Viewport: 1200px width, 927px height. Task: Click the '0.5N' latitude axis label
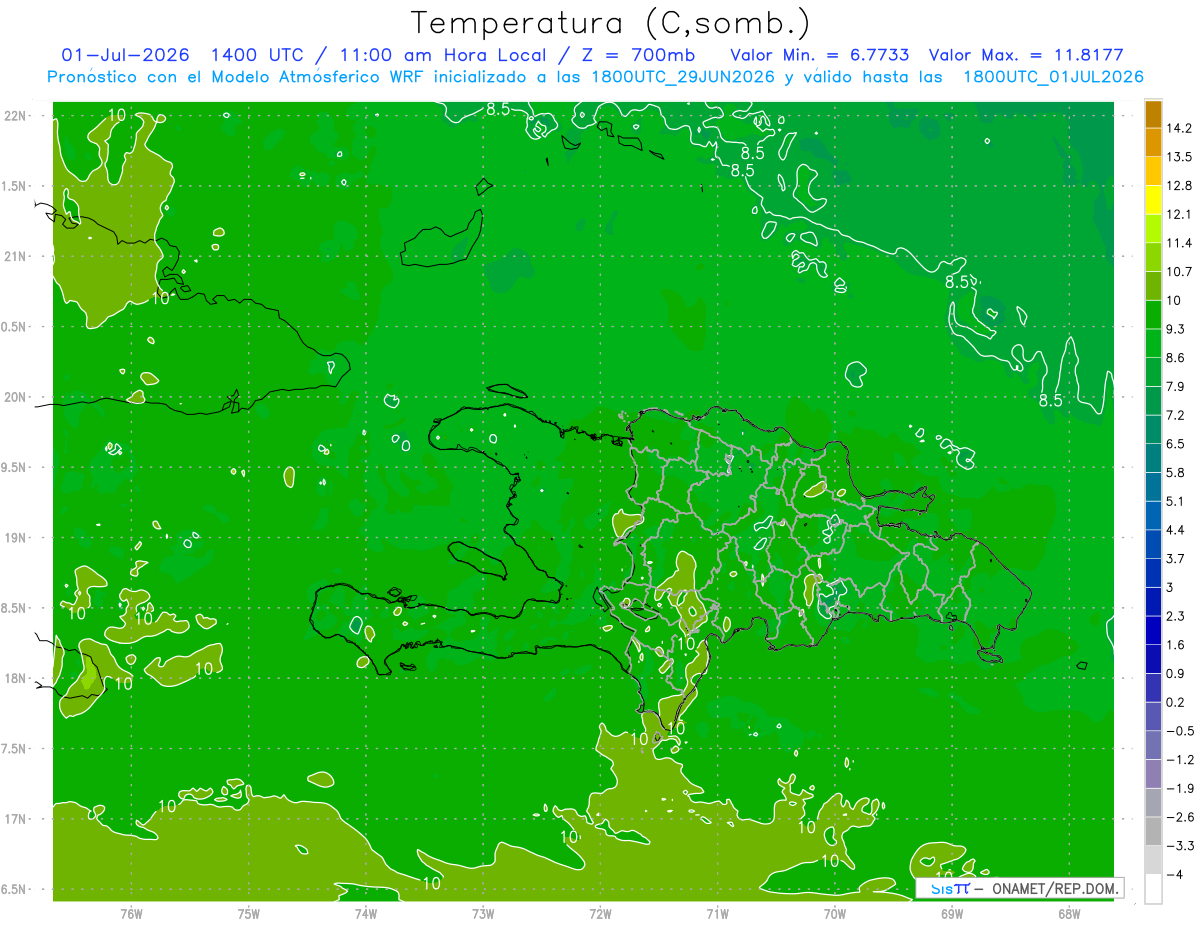pyautogui.click(x=15, y=327)
